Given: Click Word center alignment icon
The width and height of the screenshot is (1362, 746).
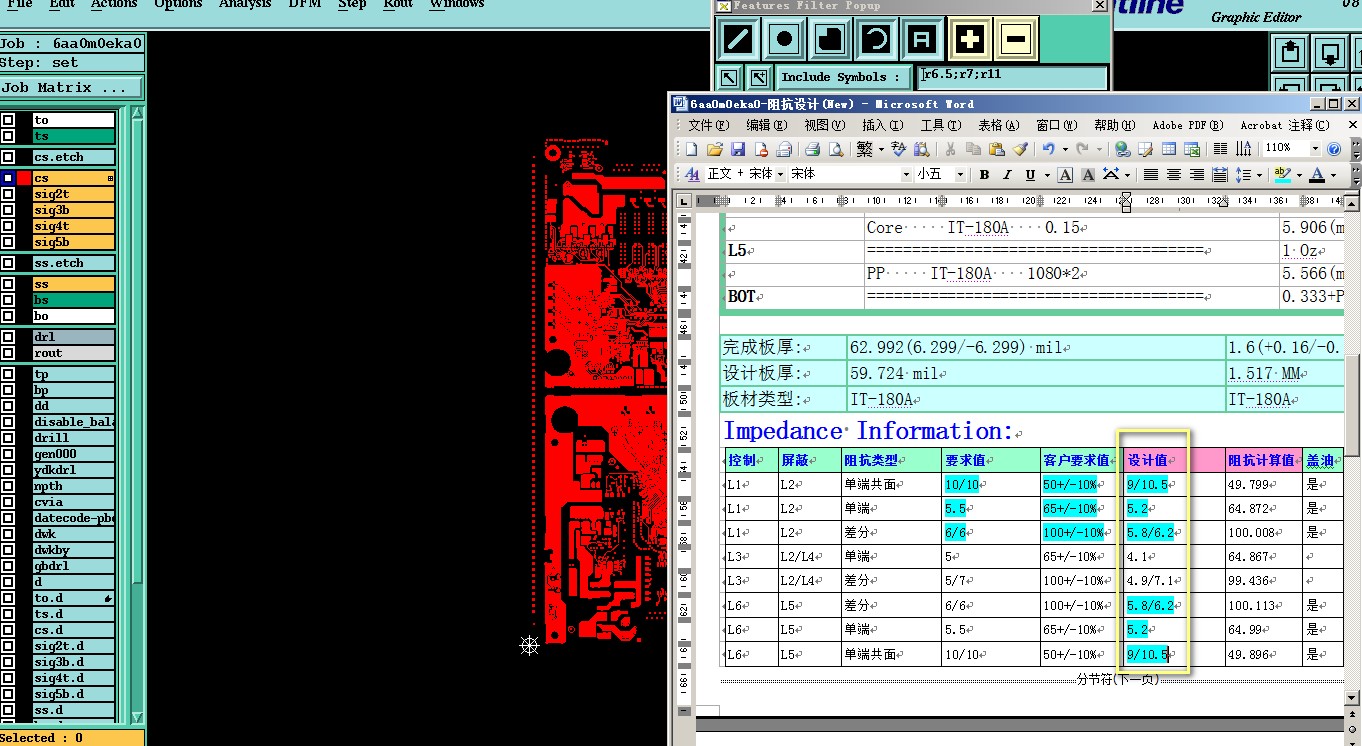Looking at the screenshot, I should click(x=1174, y=174).
